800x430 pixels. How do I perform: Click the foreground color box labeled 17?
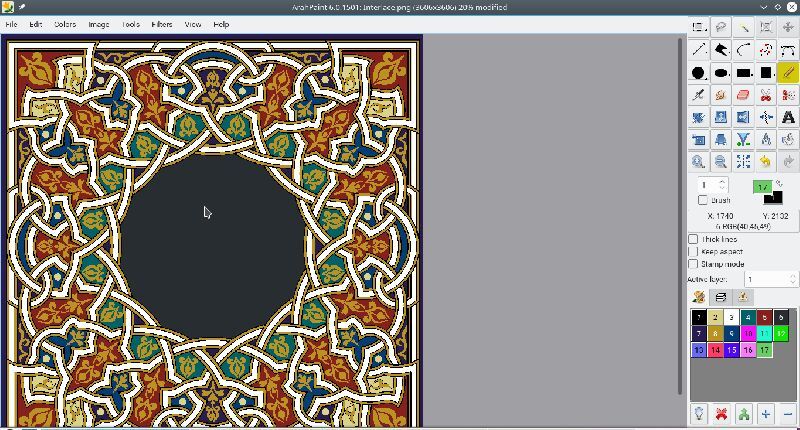point(762,187)
